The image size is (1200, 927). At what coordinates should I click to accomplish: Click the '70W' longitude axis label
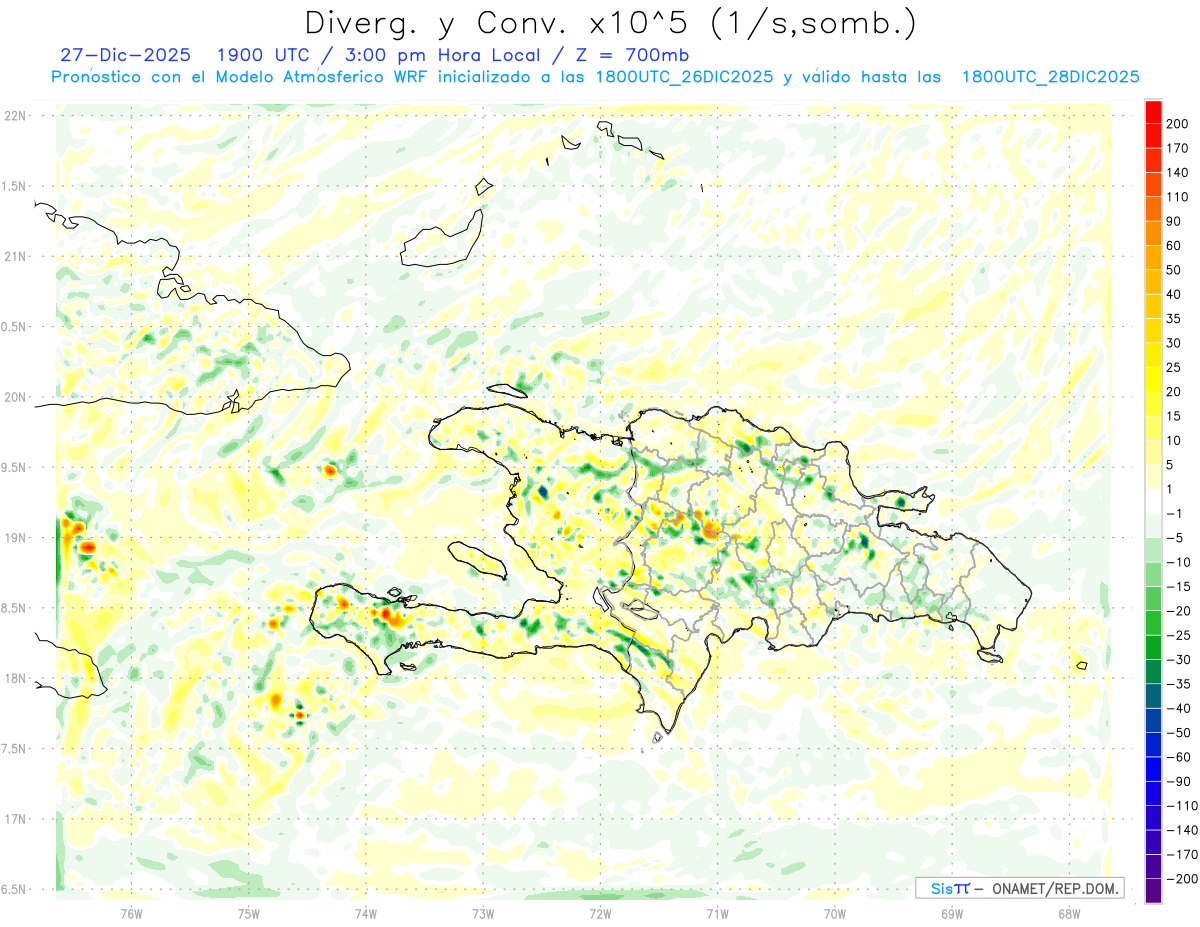835,914
